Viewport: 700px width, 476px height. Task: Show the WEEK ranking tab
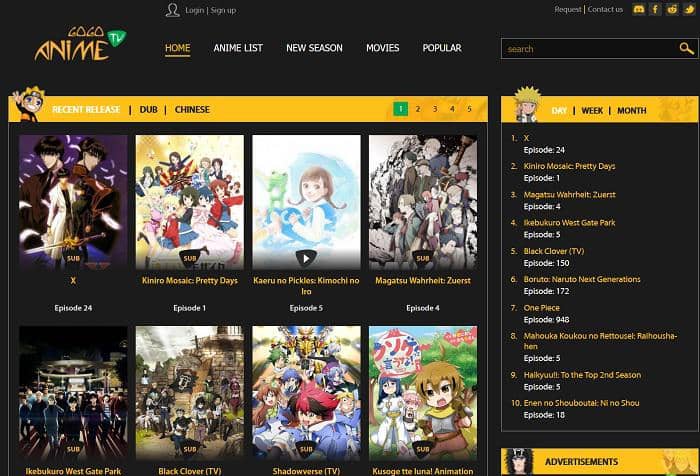592,111
